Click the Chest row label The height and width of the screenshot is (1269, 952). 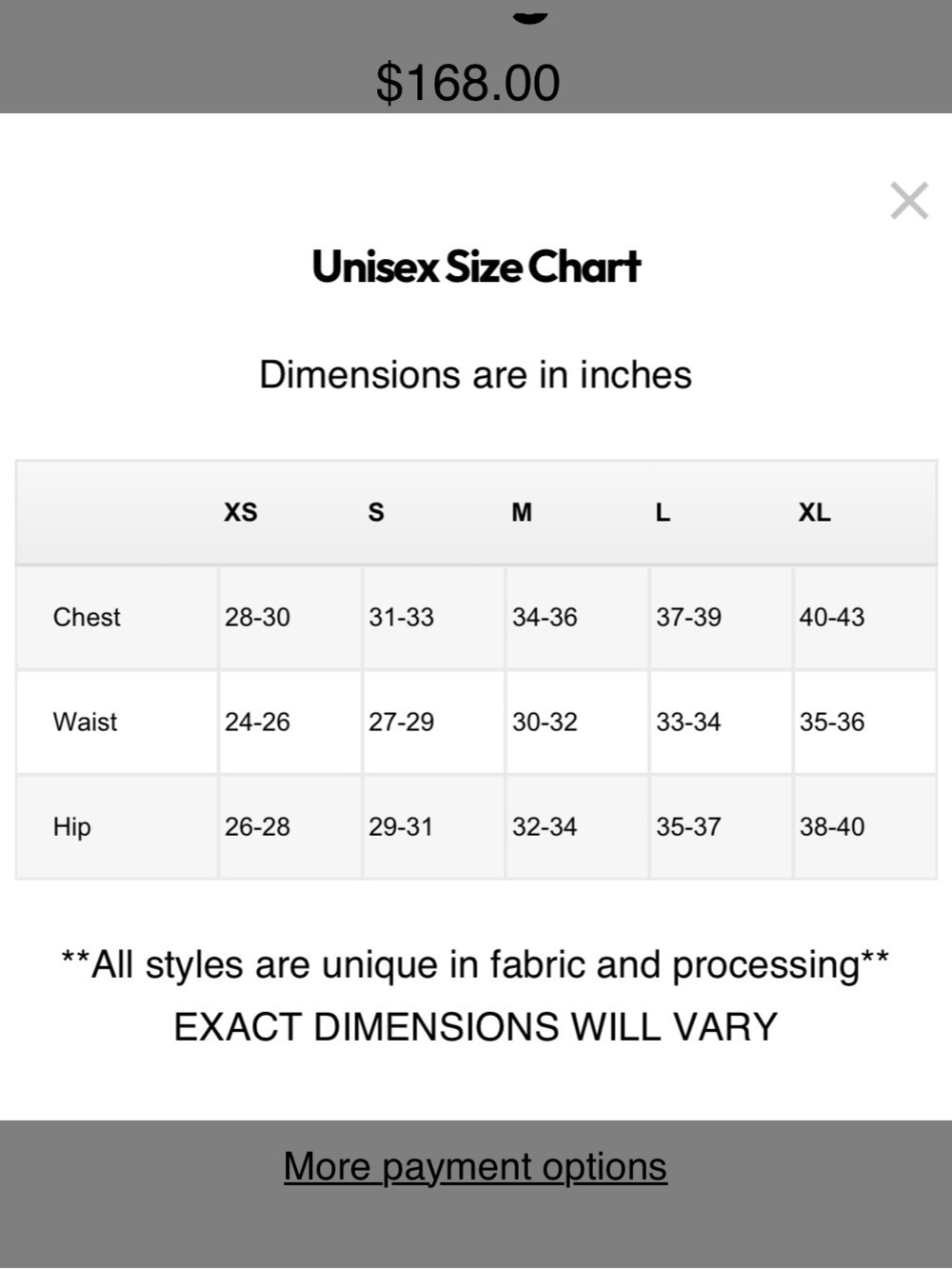coord(87,617)
